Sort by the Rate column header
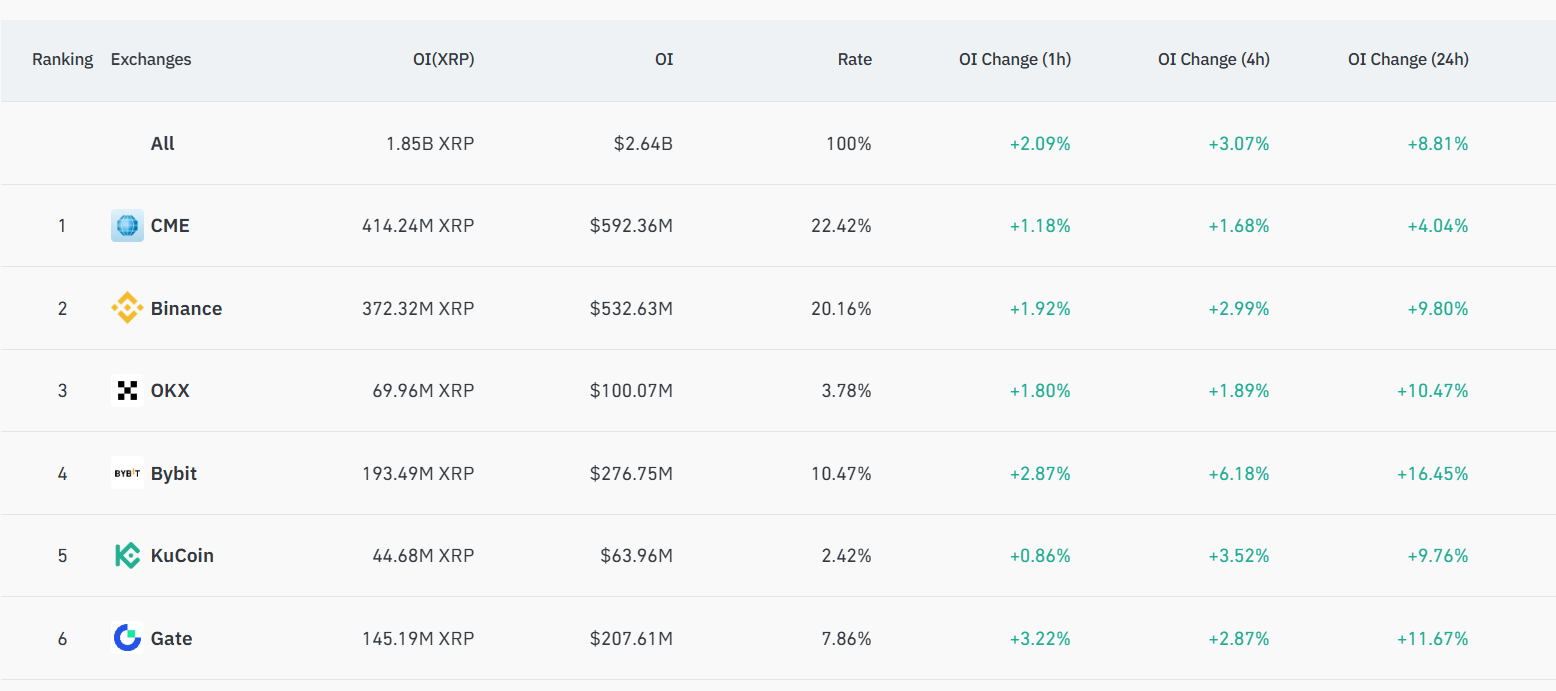This screenshot has height=691, width=1556. coord(855,59)
